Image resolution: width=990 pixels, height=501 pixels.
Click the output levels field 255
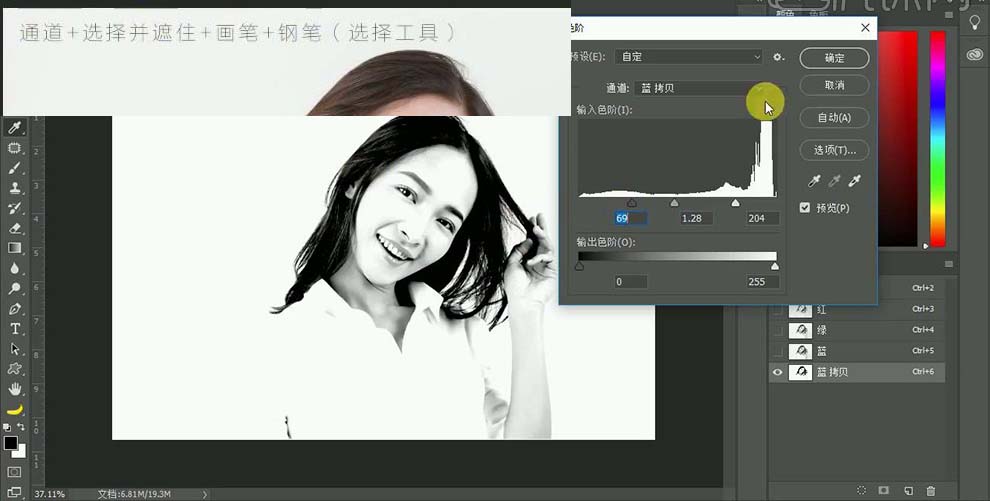coord(762,282)
